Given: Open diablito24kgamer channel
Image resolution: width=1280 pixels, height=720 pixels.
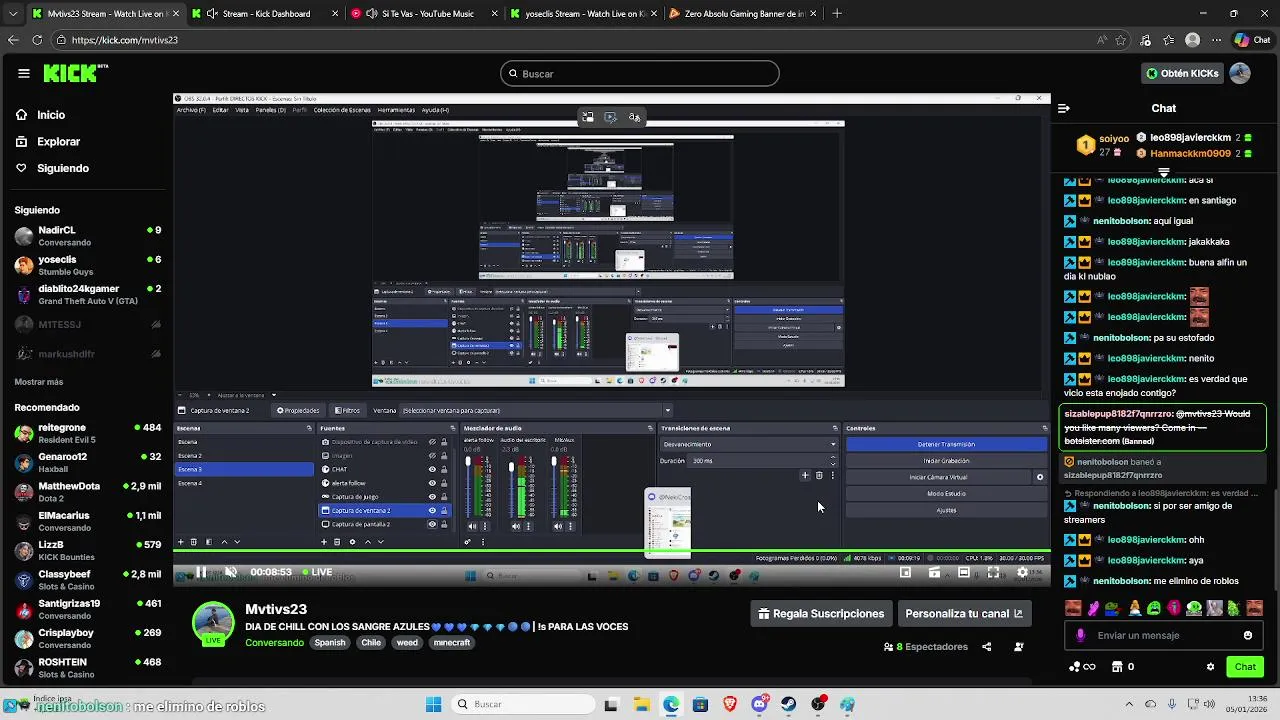Looking at the screenshot, I should [x=87, y=294].
